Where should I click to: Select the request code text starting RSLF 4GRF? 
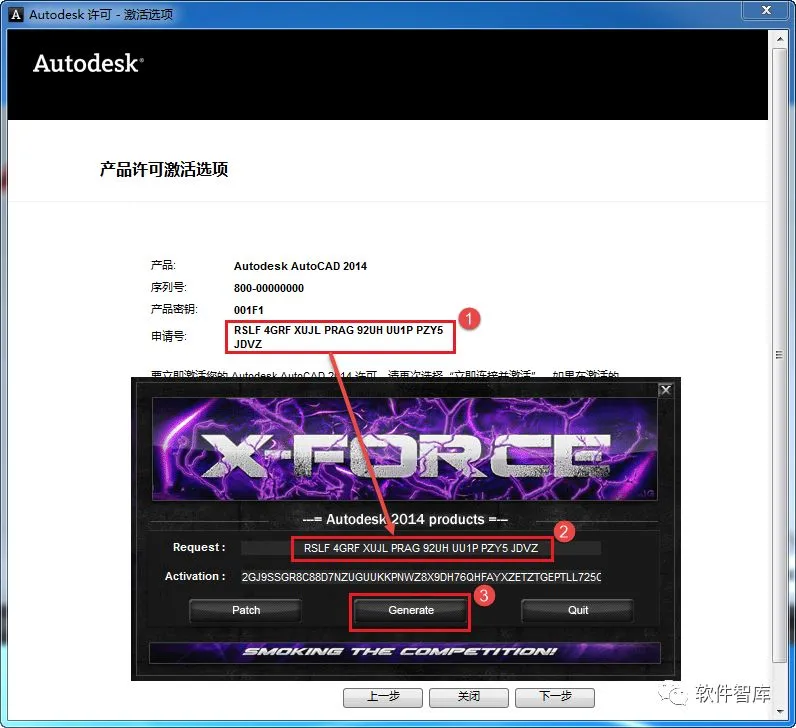(x=339, y=337)
